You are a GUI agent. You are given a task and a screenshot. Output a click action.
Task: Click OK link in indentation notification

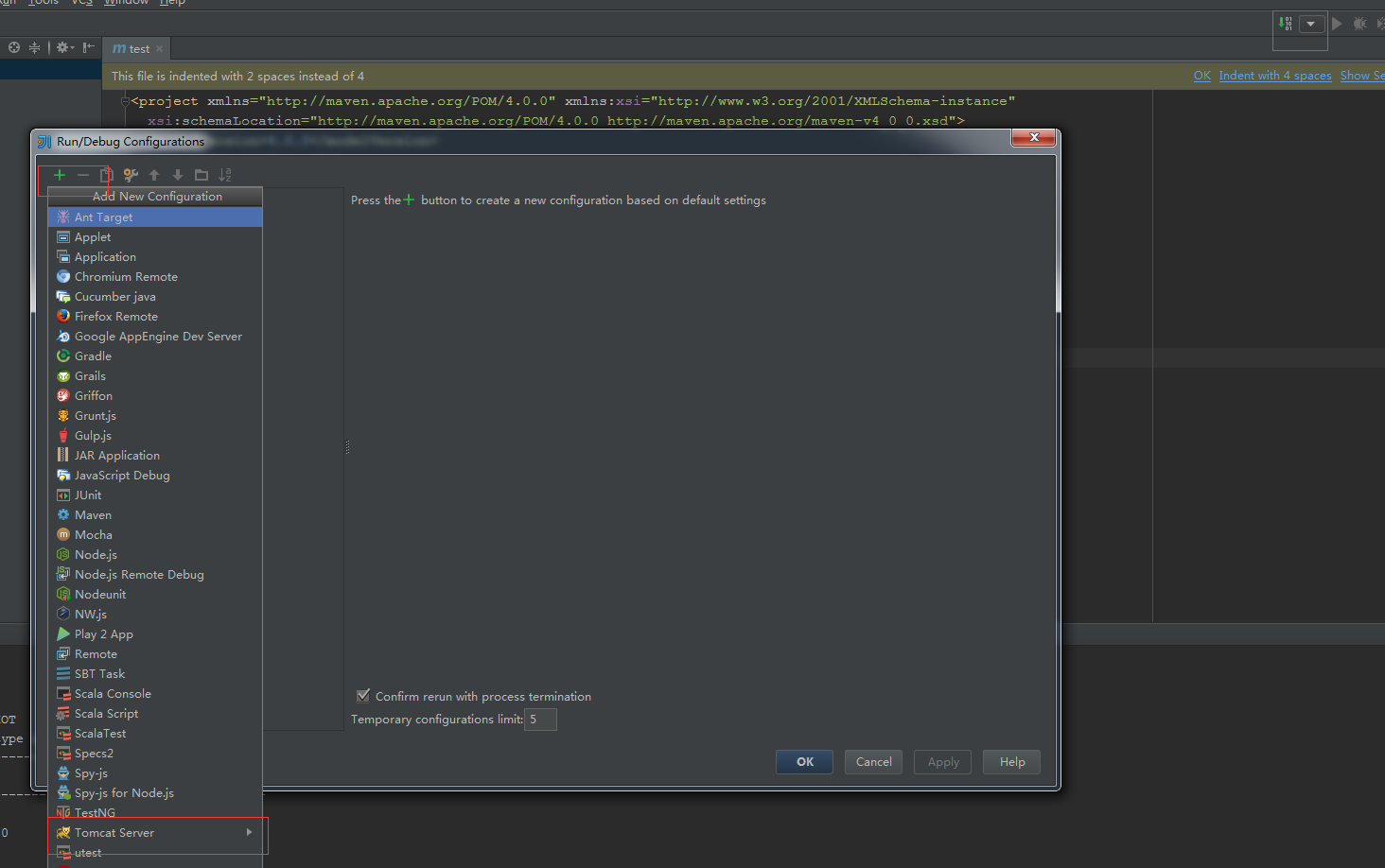[1202, 76]
